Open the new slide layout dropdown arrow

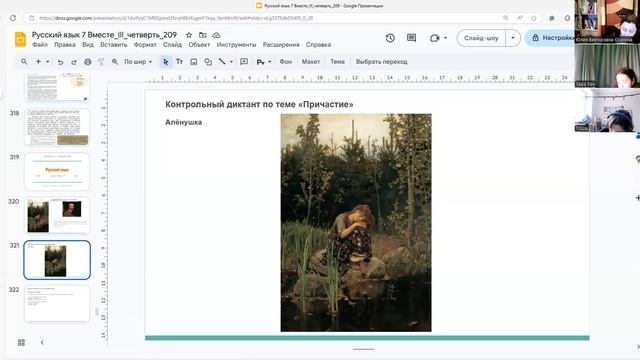tap(48, 62)
